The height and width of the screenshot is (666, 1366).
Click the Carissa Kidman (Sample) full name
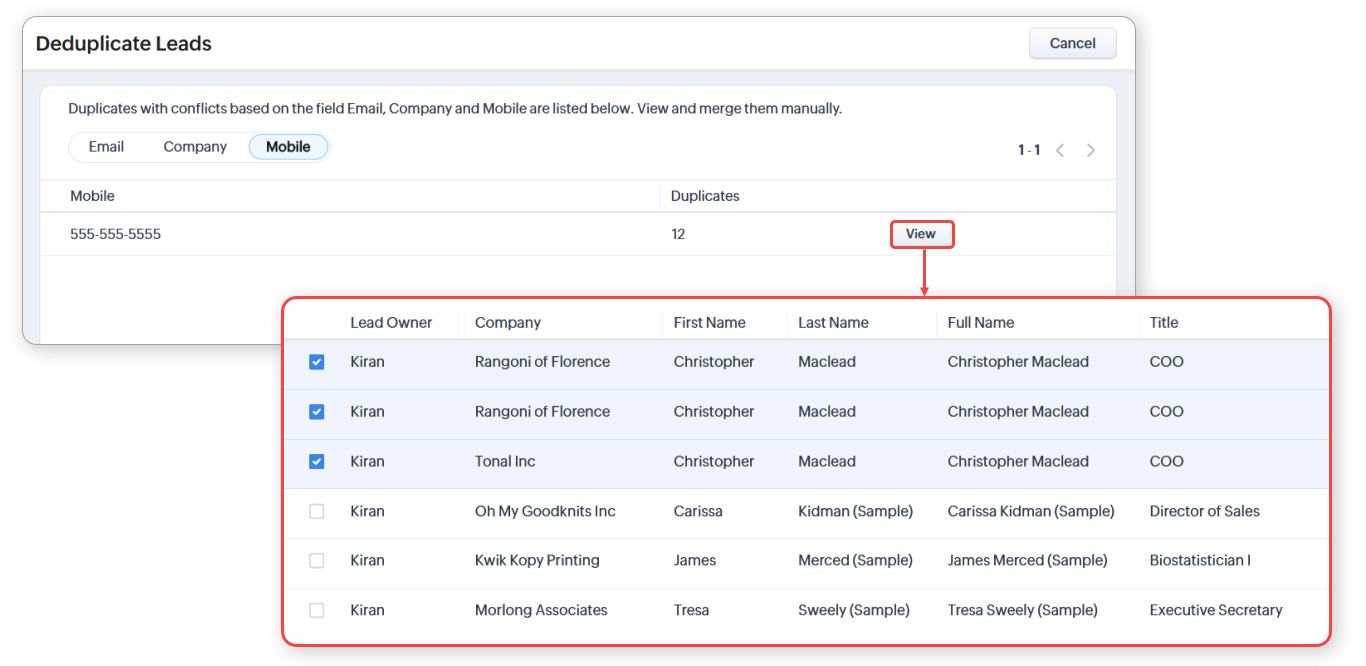1030,511
